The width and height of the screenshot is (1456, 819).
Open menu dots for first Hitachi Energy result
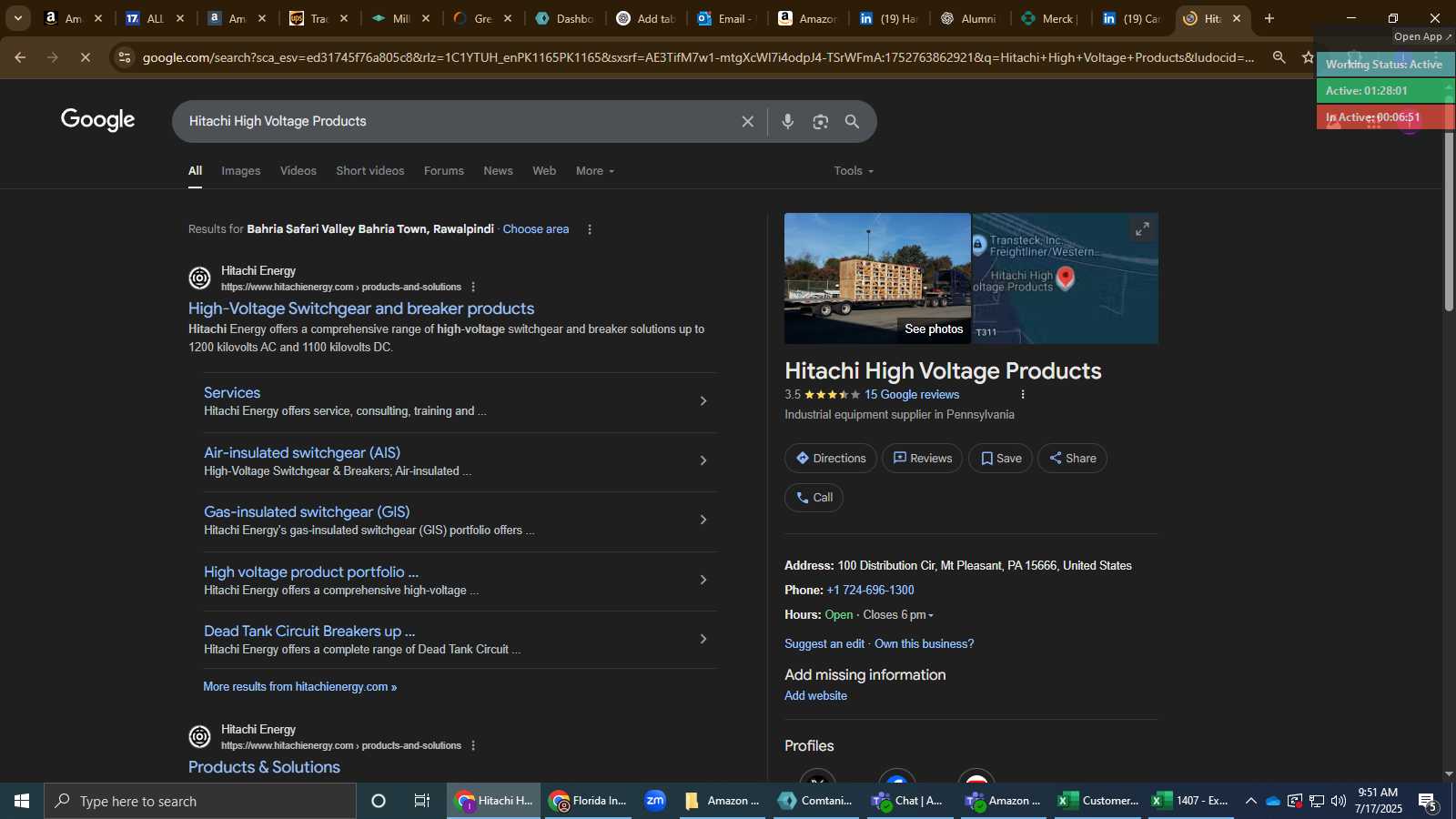pyautogui.click(x=473, y=287)
